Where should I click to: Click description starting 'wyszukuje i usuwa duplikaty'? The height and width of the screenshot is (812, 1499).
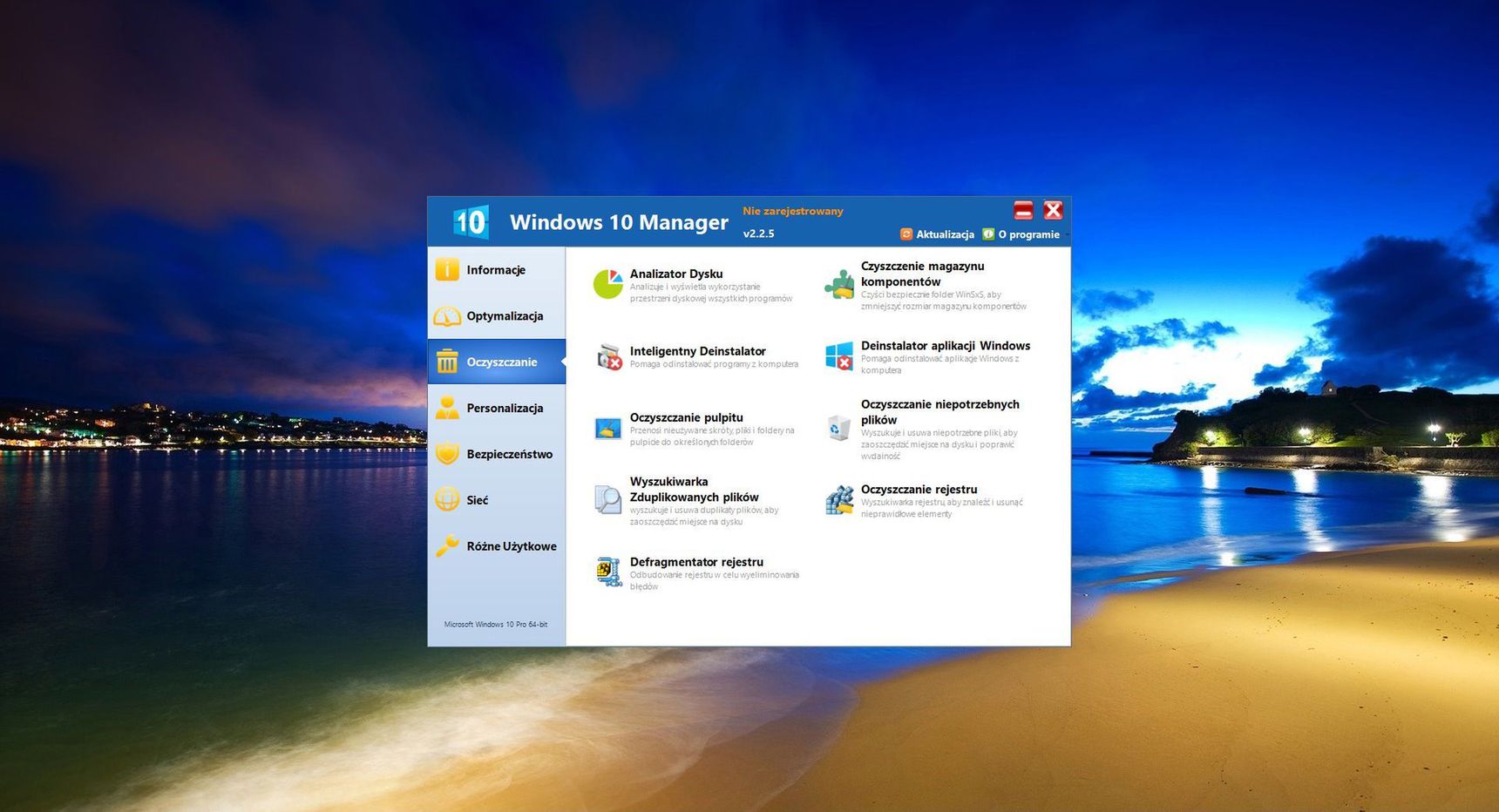tap(704, 516)
